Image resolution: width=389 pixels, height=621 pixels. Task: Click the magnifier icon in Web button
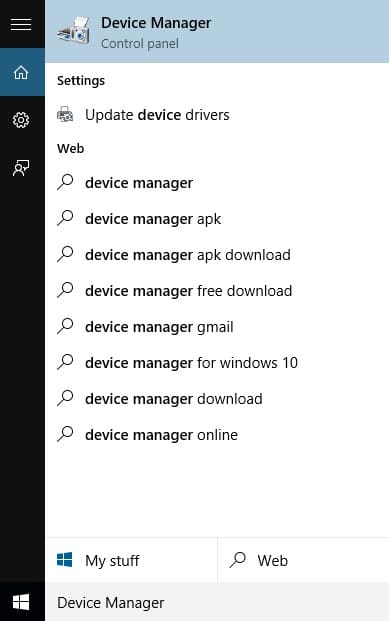click(238, 560)
